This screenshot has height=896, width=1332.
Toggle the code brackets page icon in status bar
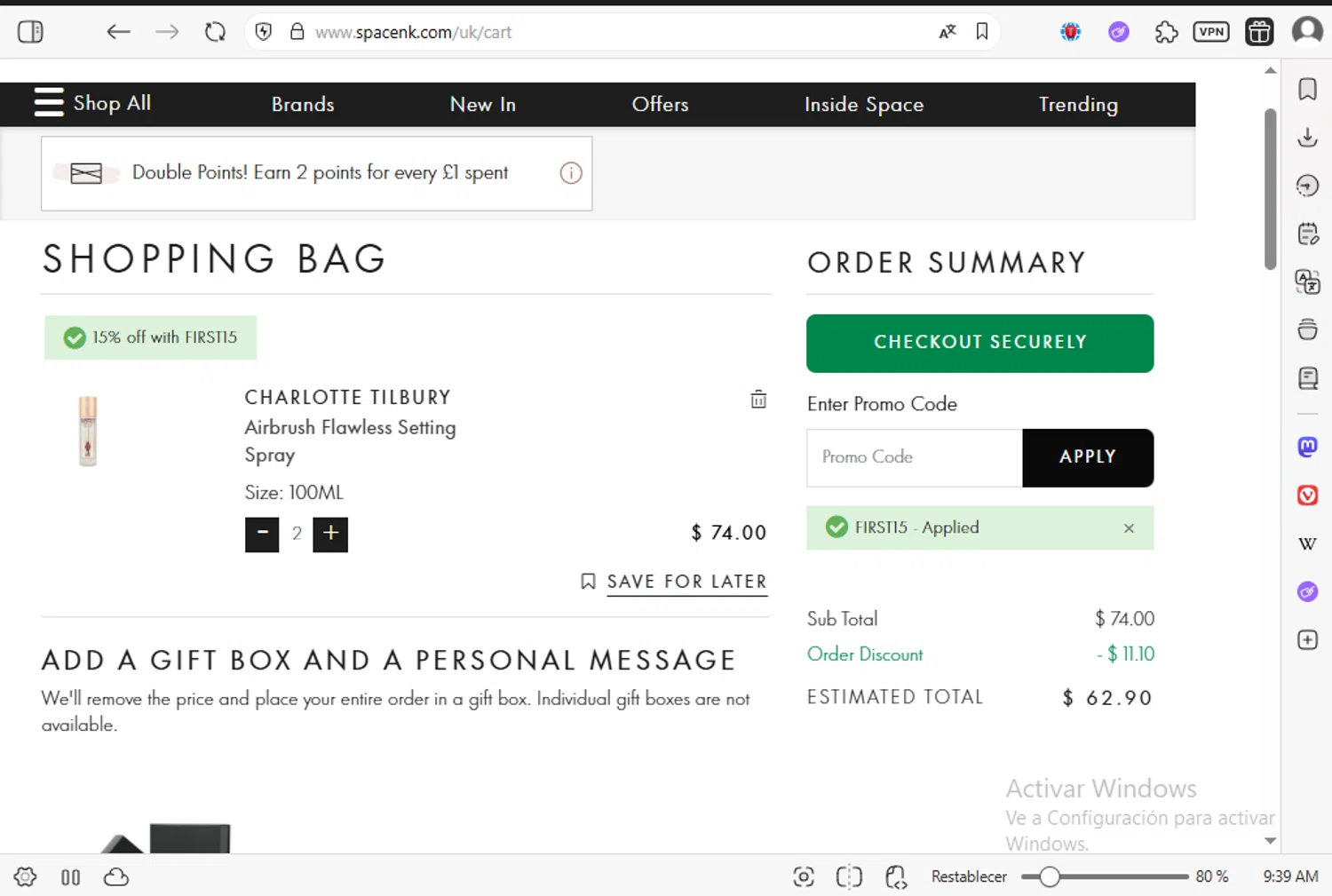pyautogui.click(x=896, y=877)
